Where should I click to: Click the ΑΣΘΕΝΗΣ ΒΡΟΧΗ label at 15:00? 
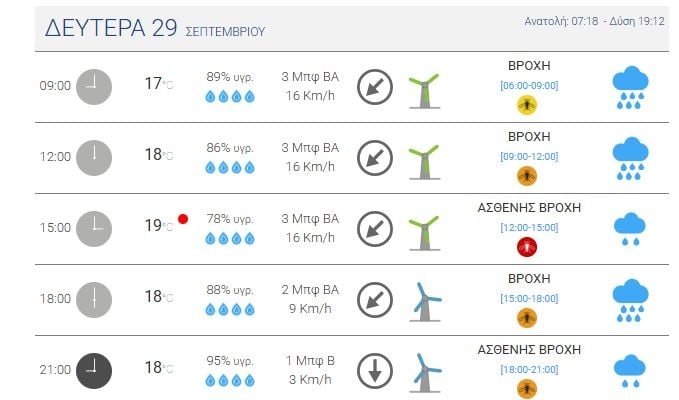coord(529,208)
